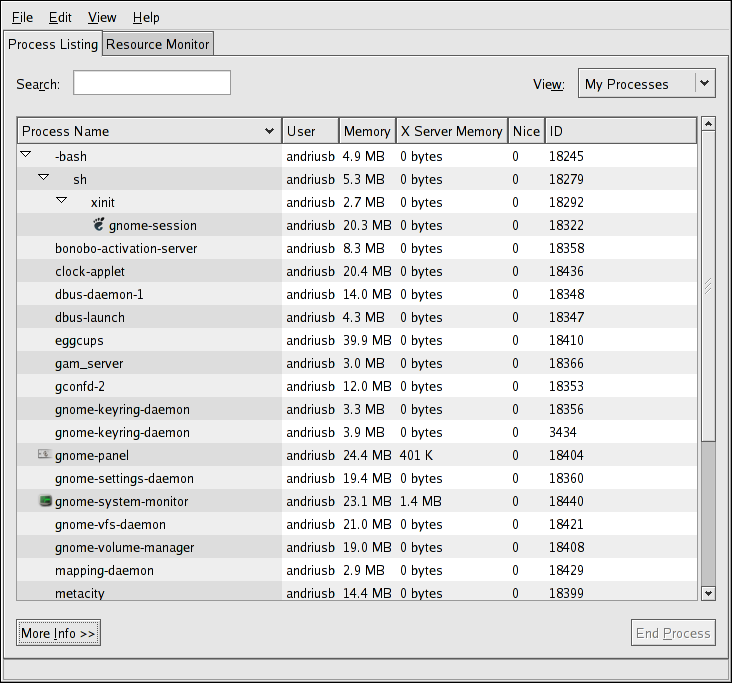The image size is (732, 683).
Task: Collapse the -bash process tree
Action: point(26,155)
